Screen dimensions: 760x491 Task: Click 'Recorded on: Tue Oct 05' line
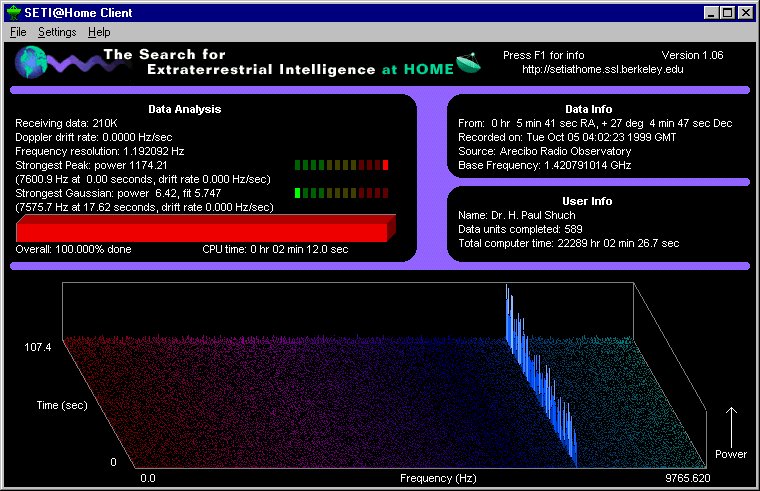567,137
